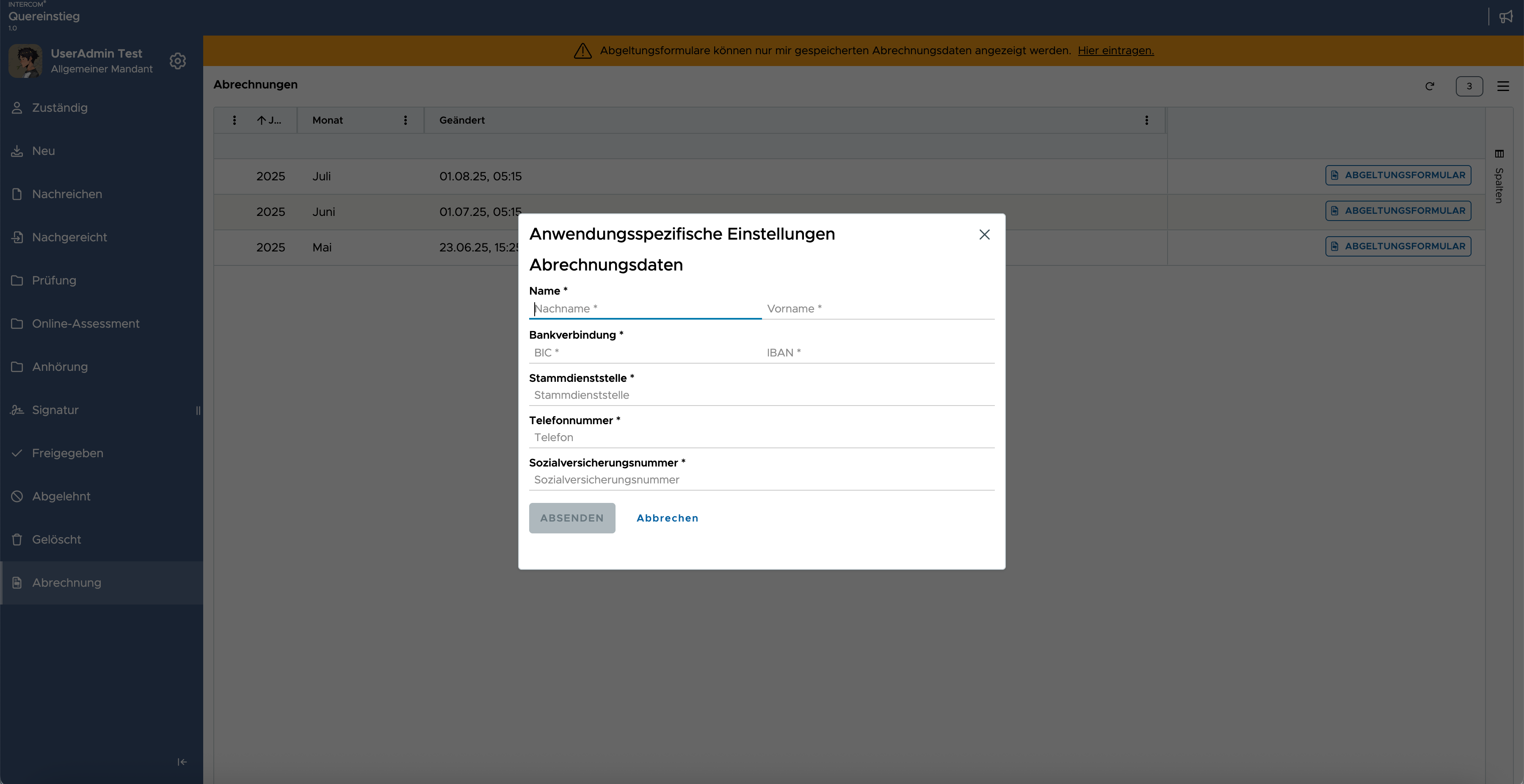The width and height of the screenshot is (1524, 784).
Task: Click into the Sozialversicherungsnummer field
Action: 762,480
